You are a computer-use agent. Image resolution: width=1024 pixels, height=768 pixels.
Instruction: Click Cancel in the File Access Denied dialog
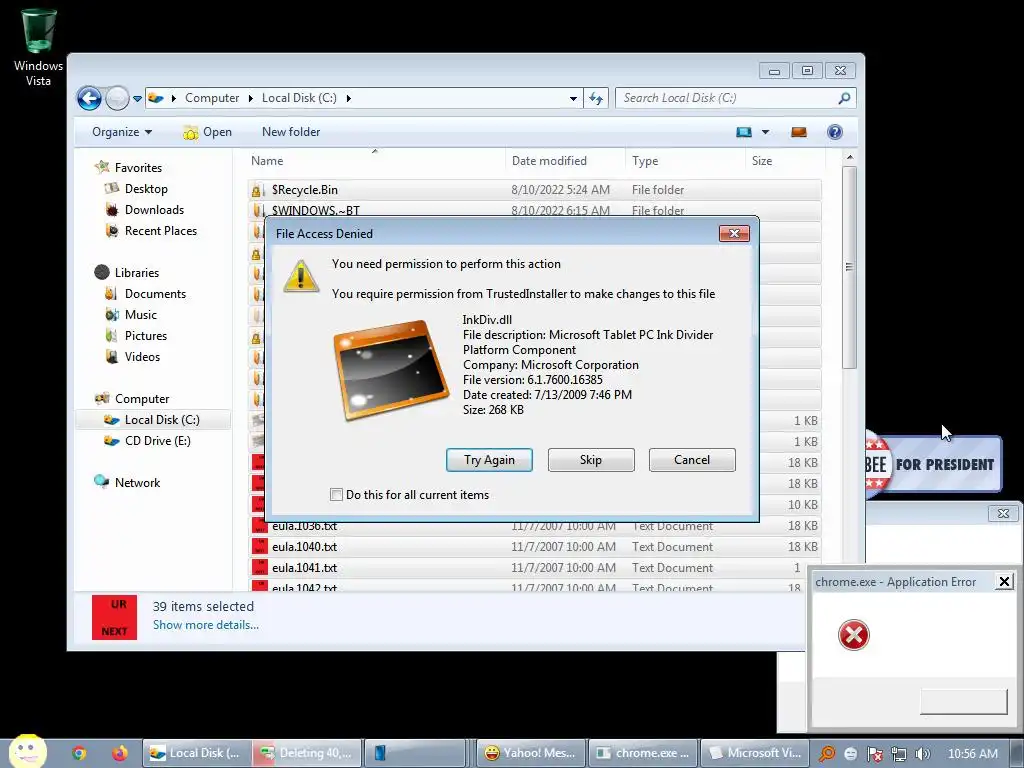pos(692,460)
